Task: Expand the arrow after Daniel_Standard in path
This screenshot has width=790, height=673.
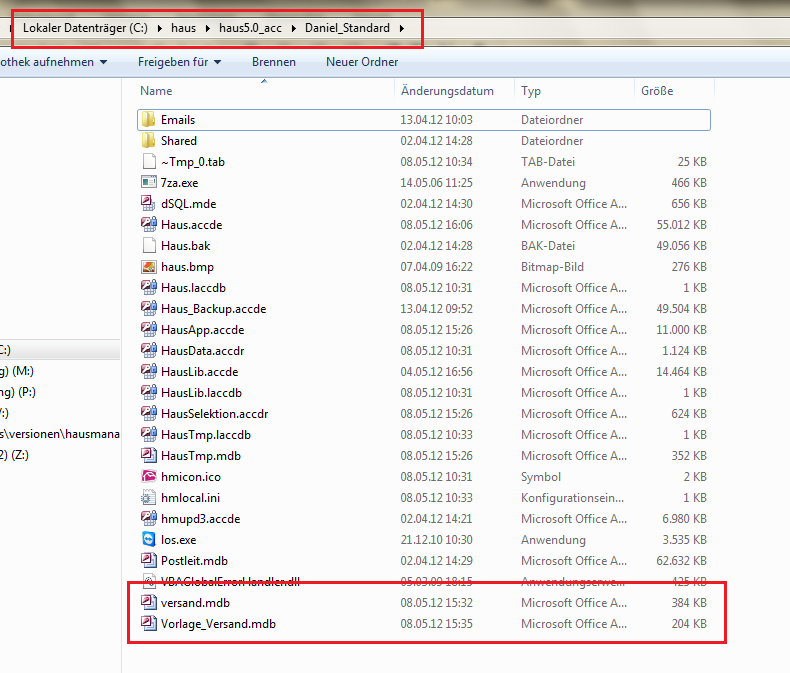Action: coord(402,28)
